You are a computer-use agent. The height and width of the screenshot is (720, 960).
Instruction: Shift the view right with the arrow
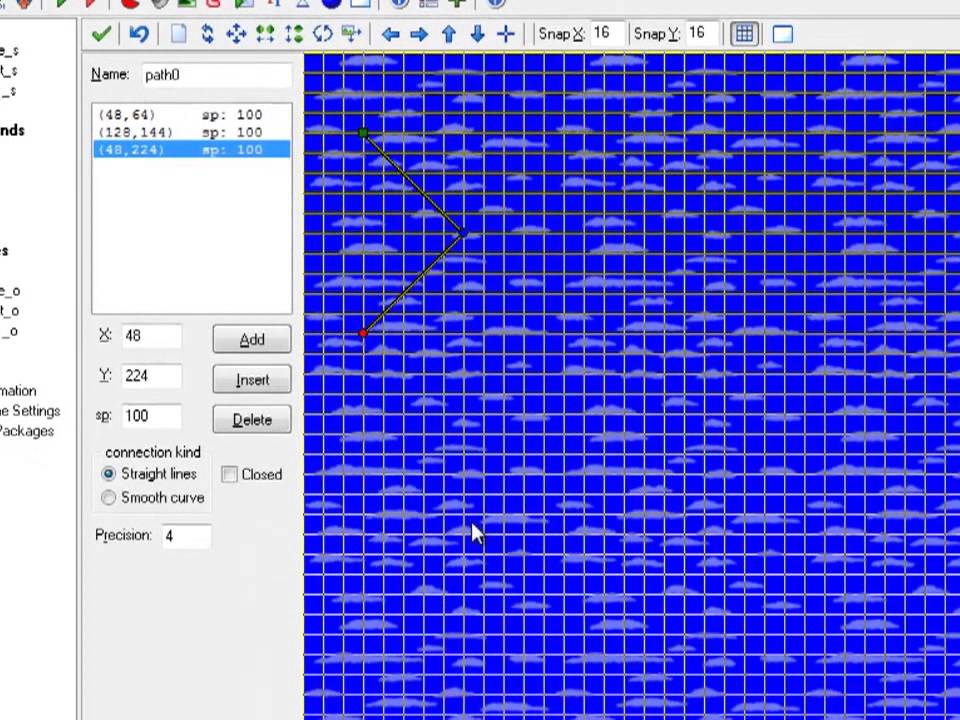(419, 34)
